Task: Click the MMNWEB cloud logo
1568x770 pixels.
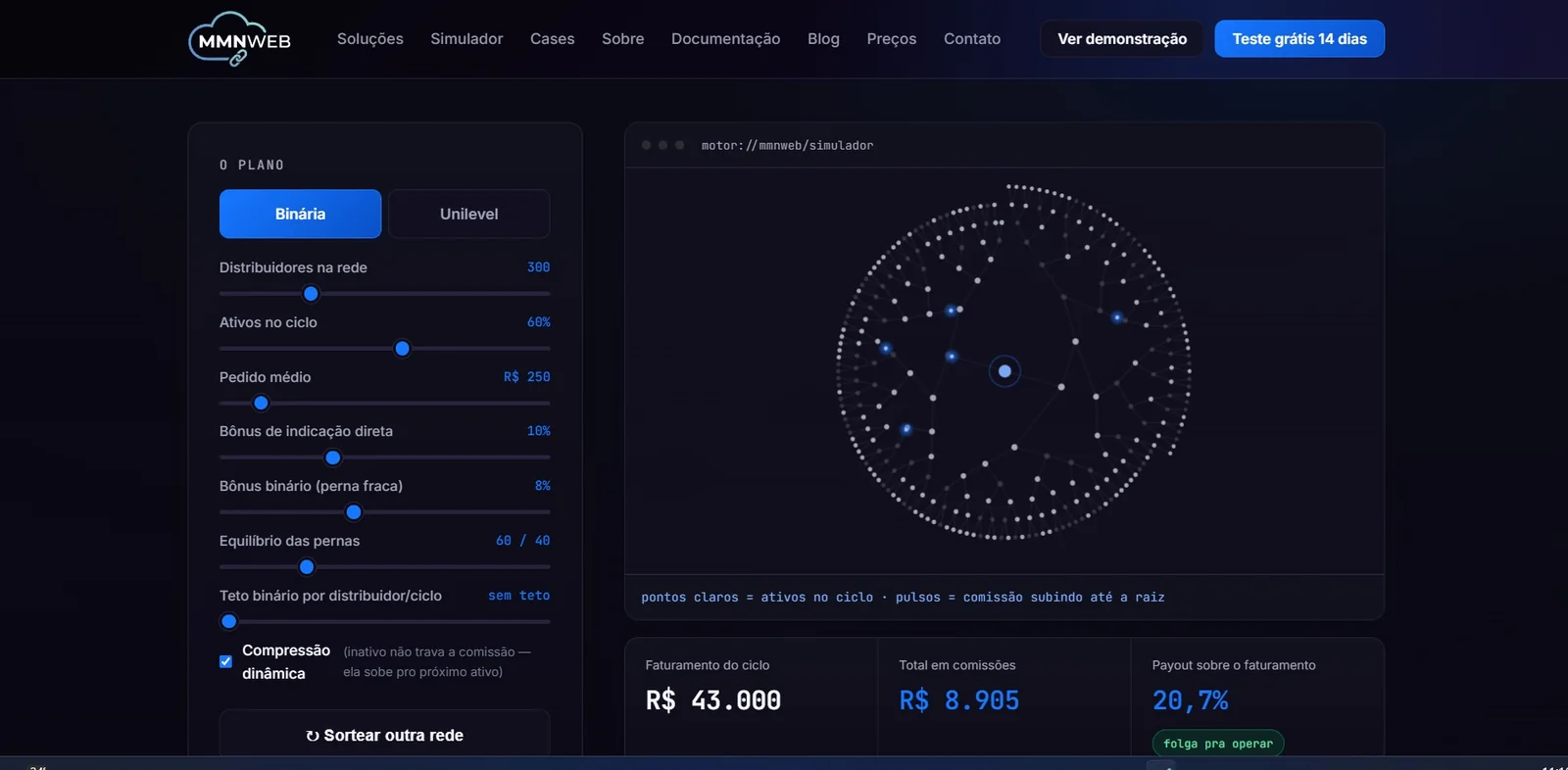Action: tap(240, 39)
